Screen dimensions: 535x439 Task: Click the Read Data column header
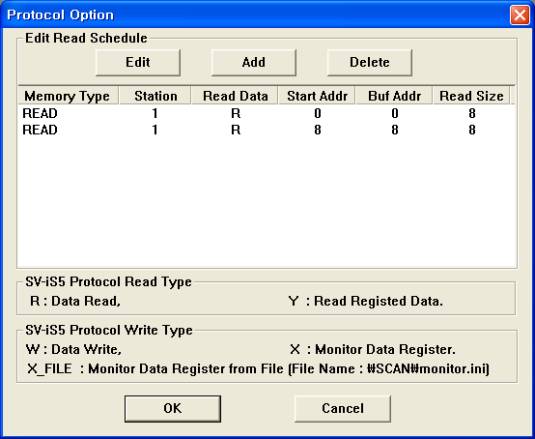coord(235,96)
